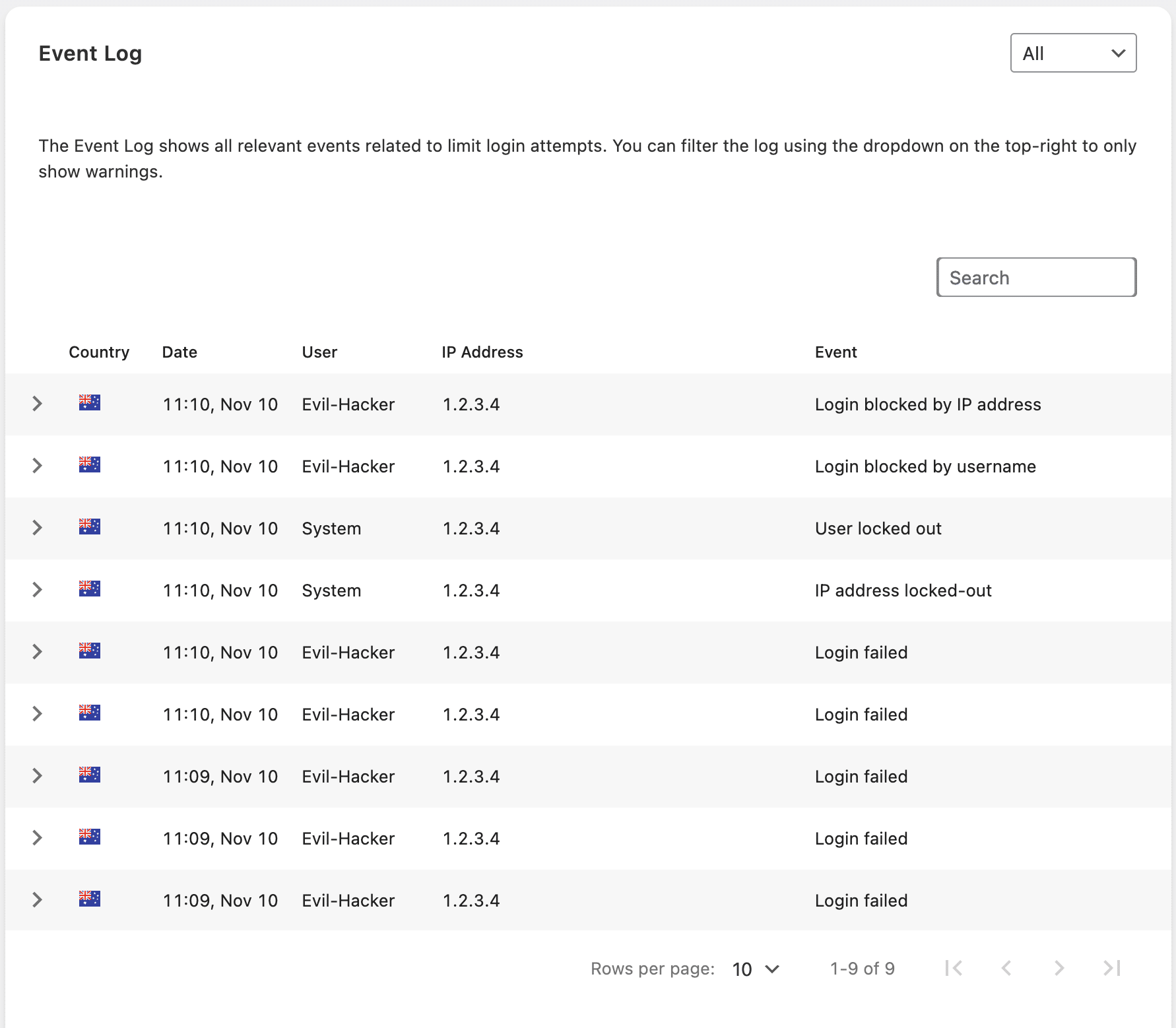This screenshot has height=1028, width=1176.
Task: Open the All events filter dropdown
Action: (1072, 53)
